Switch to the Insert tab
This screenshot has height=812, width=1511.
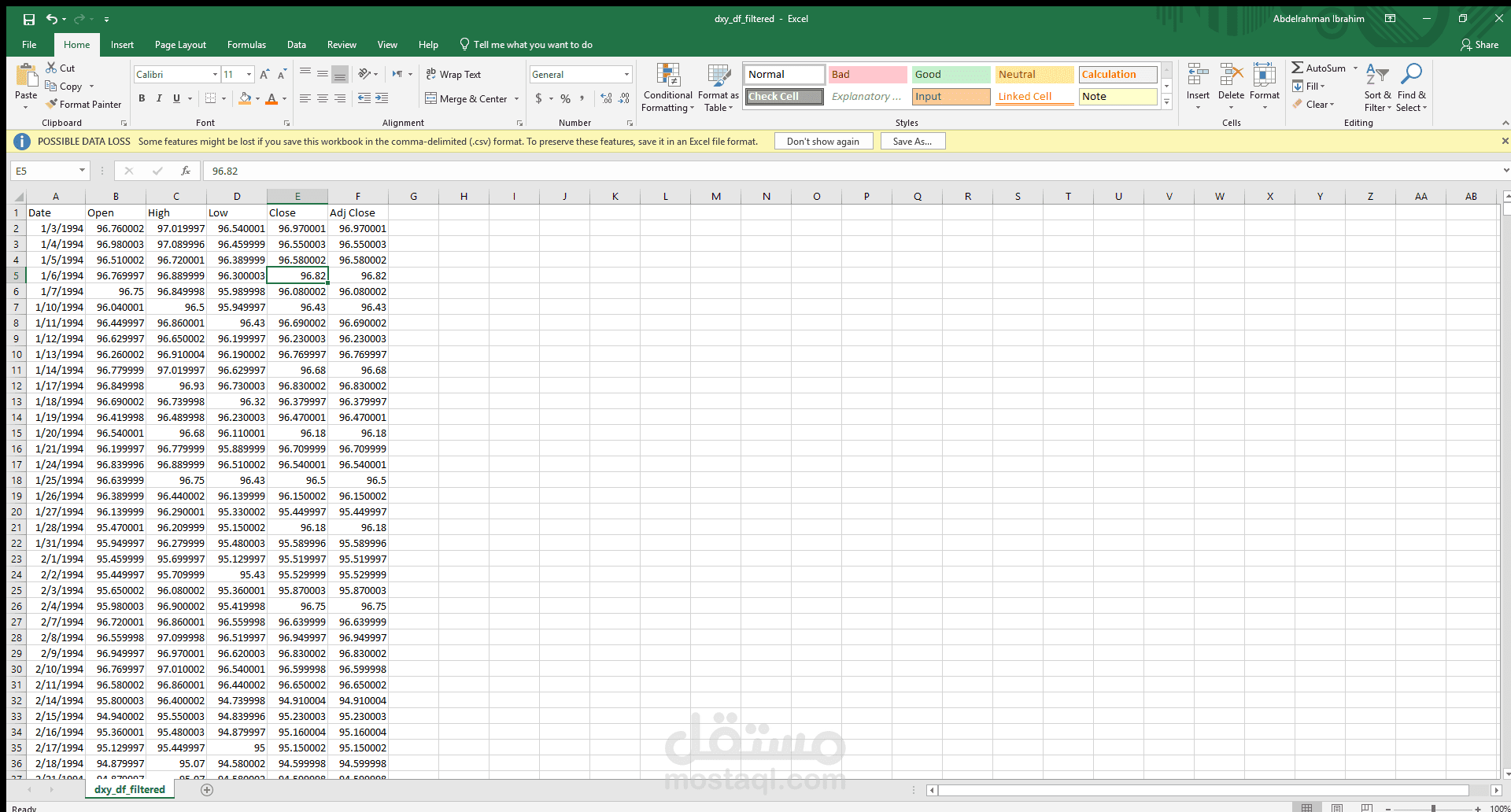pyautogui.click(x=122, y=45)
